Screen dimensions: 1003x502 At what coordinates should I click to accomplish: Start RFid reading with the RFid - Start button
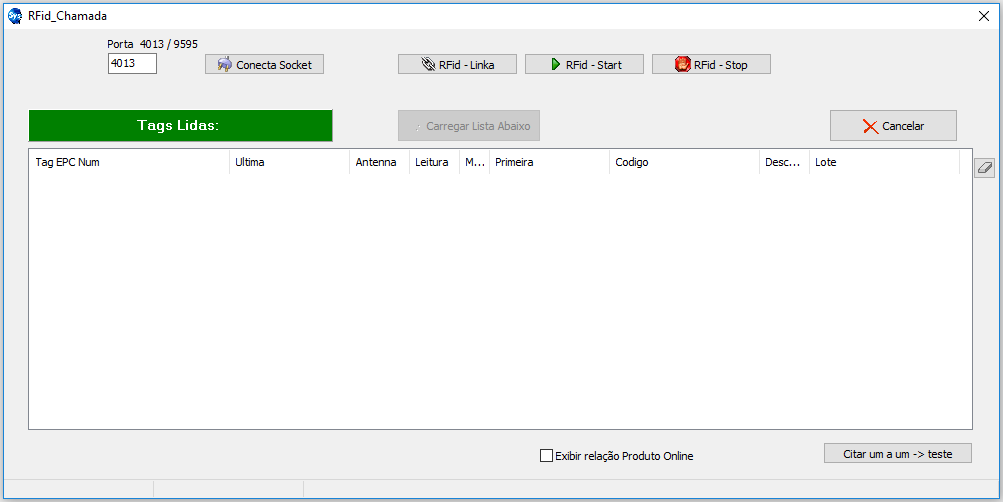click(x=584, y=64)
